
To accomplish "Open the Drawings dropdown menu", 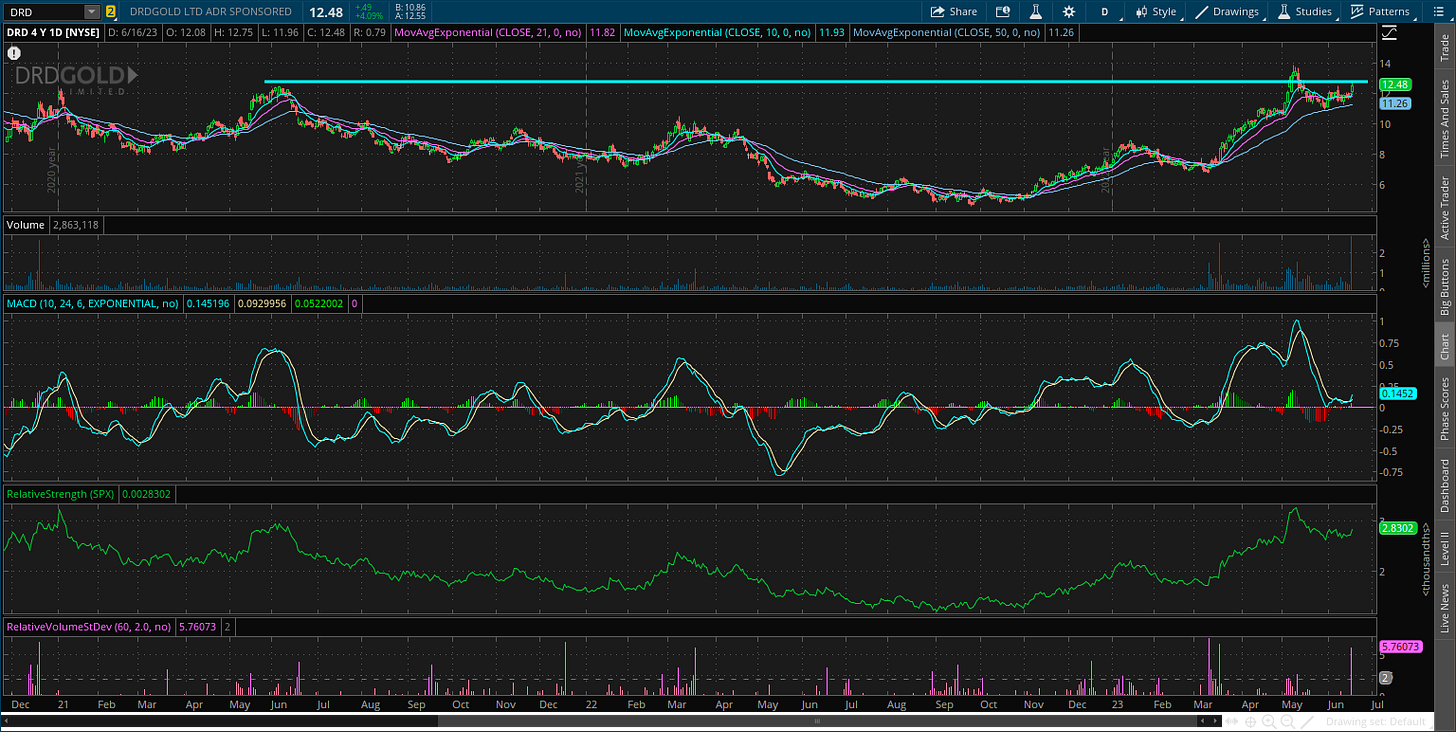I will coord(1228,12).
